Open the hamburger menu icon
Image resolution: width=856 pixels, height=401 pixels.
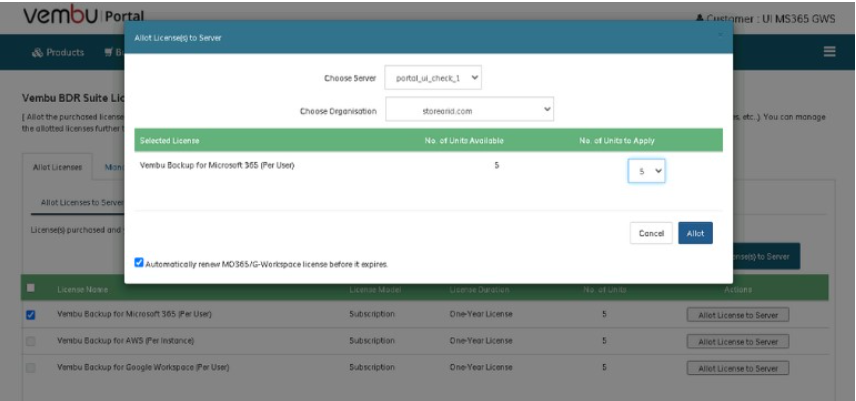(x=830, y=52)
